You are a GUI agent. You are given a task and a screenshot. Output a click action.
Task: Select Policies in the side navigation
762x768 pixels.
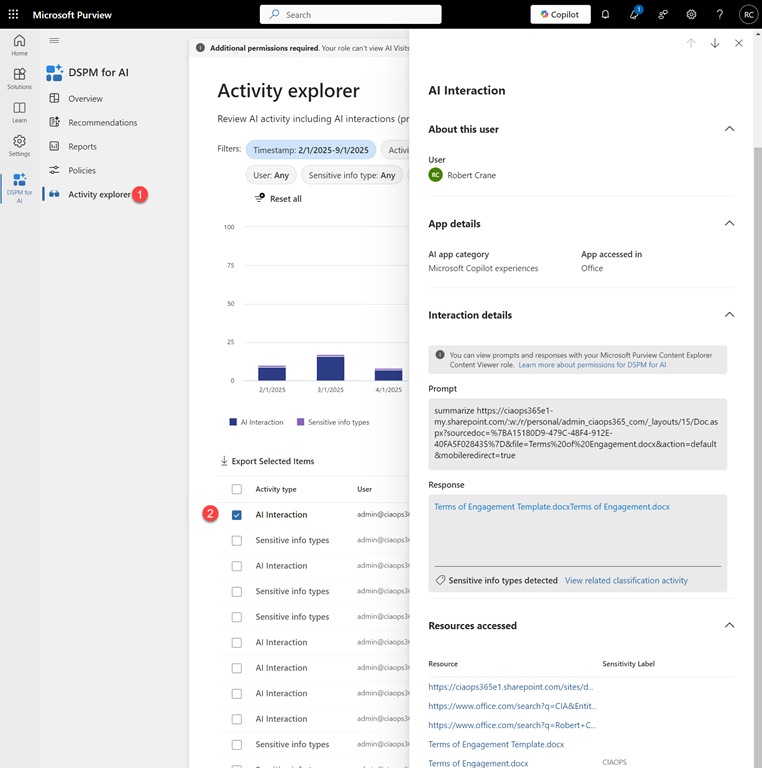tap(82, 170)
